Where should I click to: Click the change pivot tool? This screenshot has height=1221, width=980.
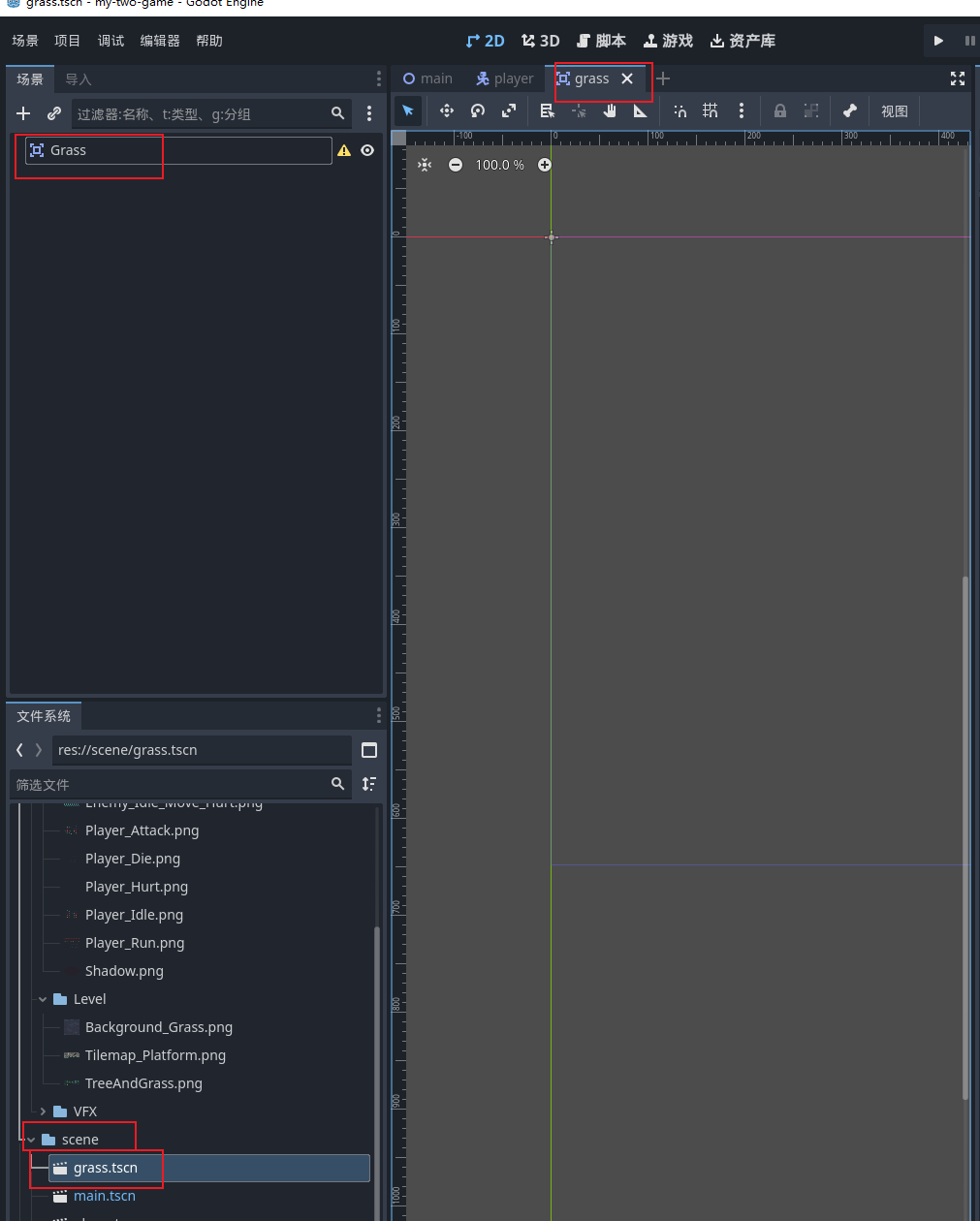[579, 110]
